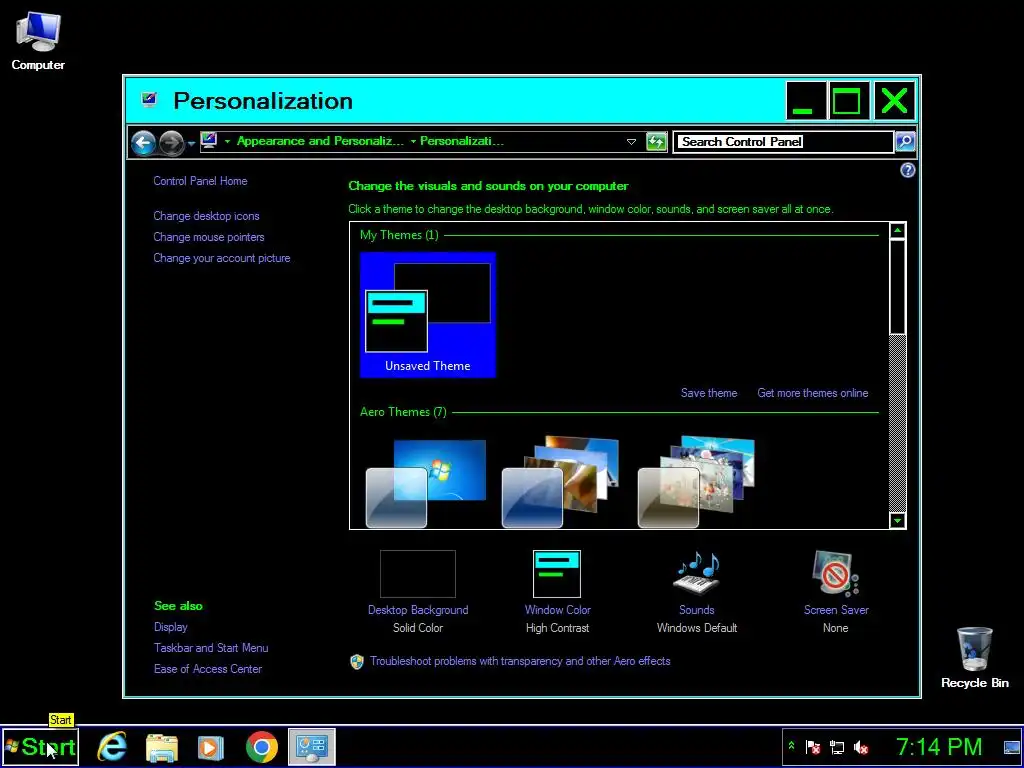Launch Internet Explorer from taskbar
Image resolution: width=1024 pixels, height=768 pixels.
point(112,746)
